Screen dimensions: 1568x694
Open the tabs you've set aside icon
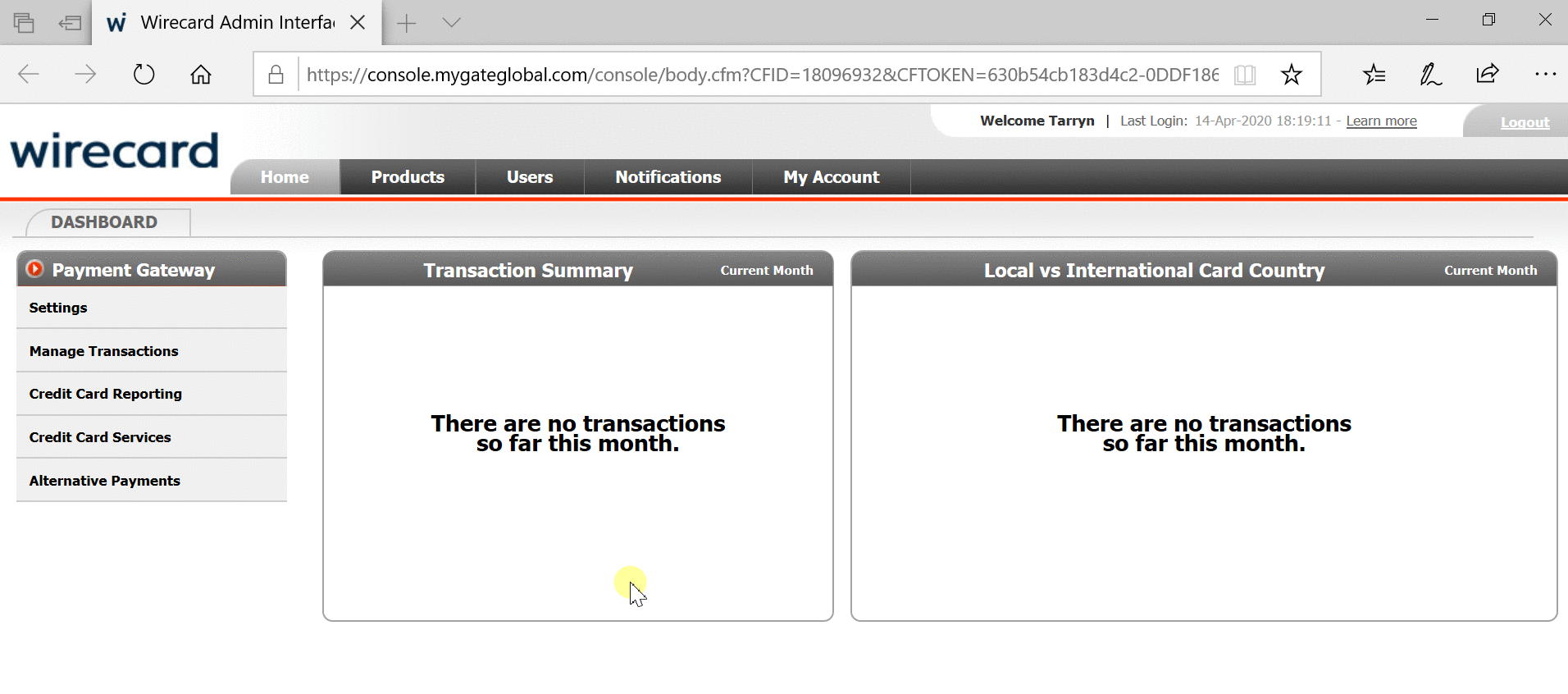point(25,23)
